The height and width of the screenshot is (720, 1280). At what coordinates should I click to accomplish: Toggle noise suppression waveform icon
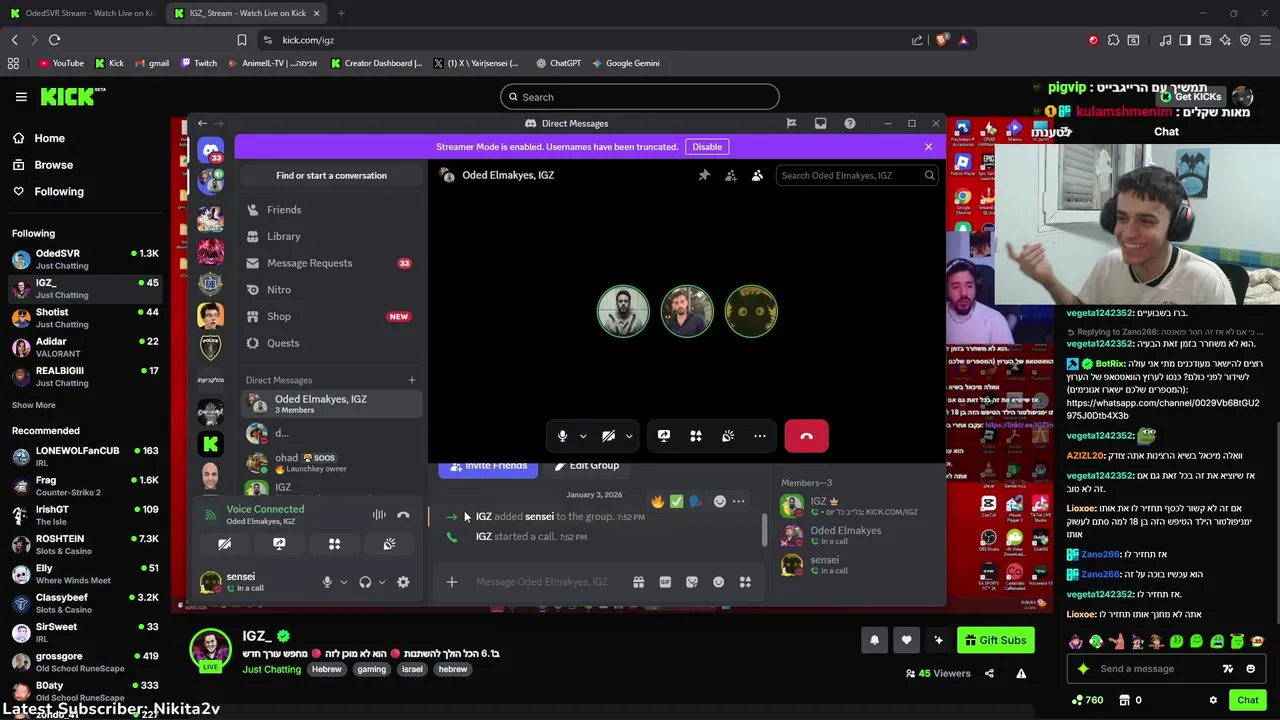pyautogui.click(x=379, y=515)
